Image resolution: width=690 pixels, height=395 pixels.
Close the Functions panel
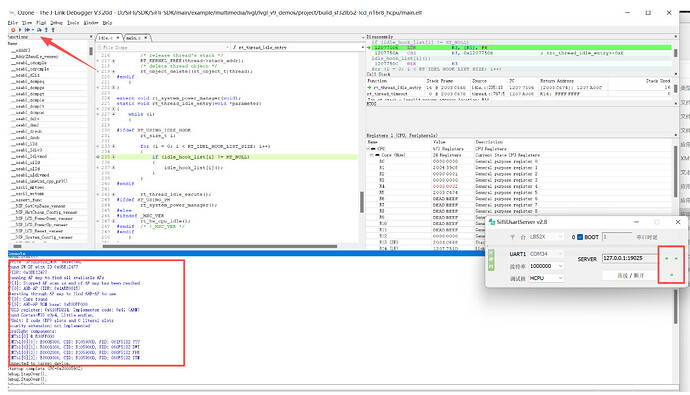pyautogui.click(x=91, y=37)
